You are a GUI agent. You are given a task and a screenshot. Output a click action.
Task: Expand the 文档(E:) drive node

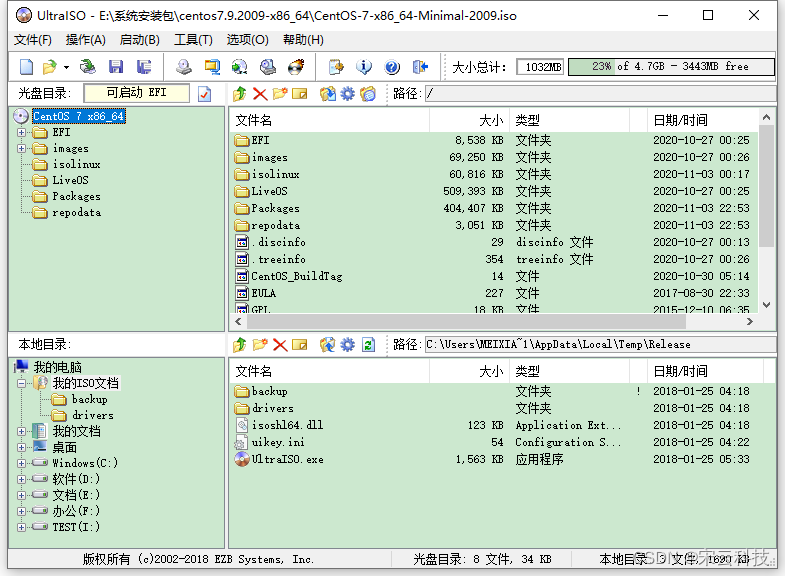coord(22,495)
